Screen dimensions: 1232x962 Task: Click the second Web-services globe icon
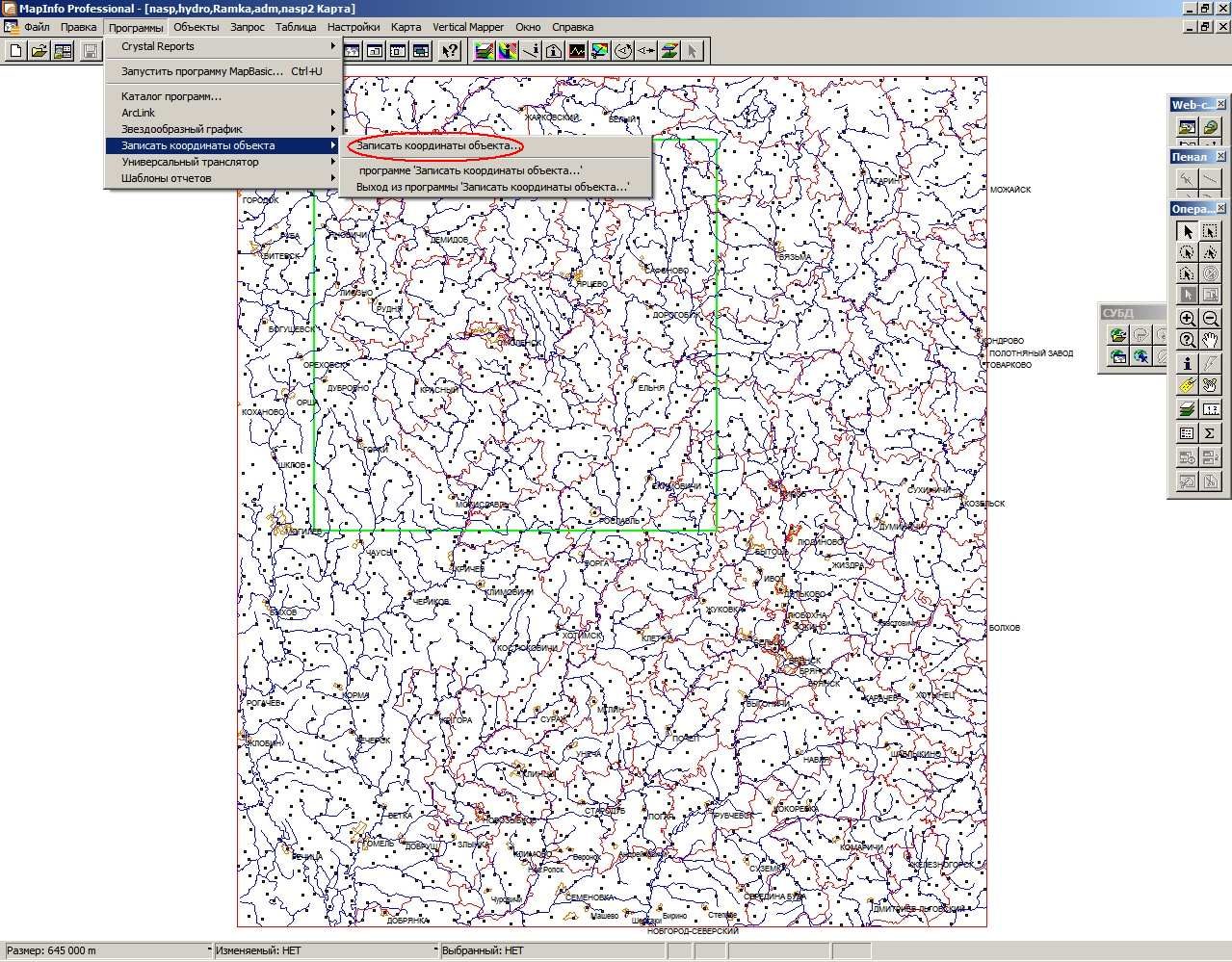click(x=1210, y=126)
